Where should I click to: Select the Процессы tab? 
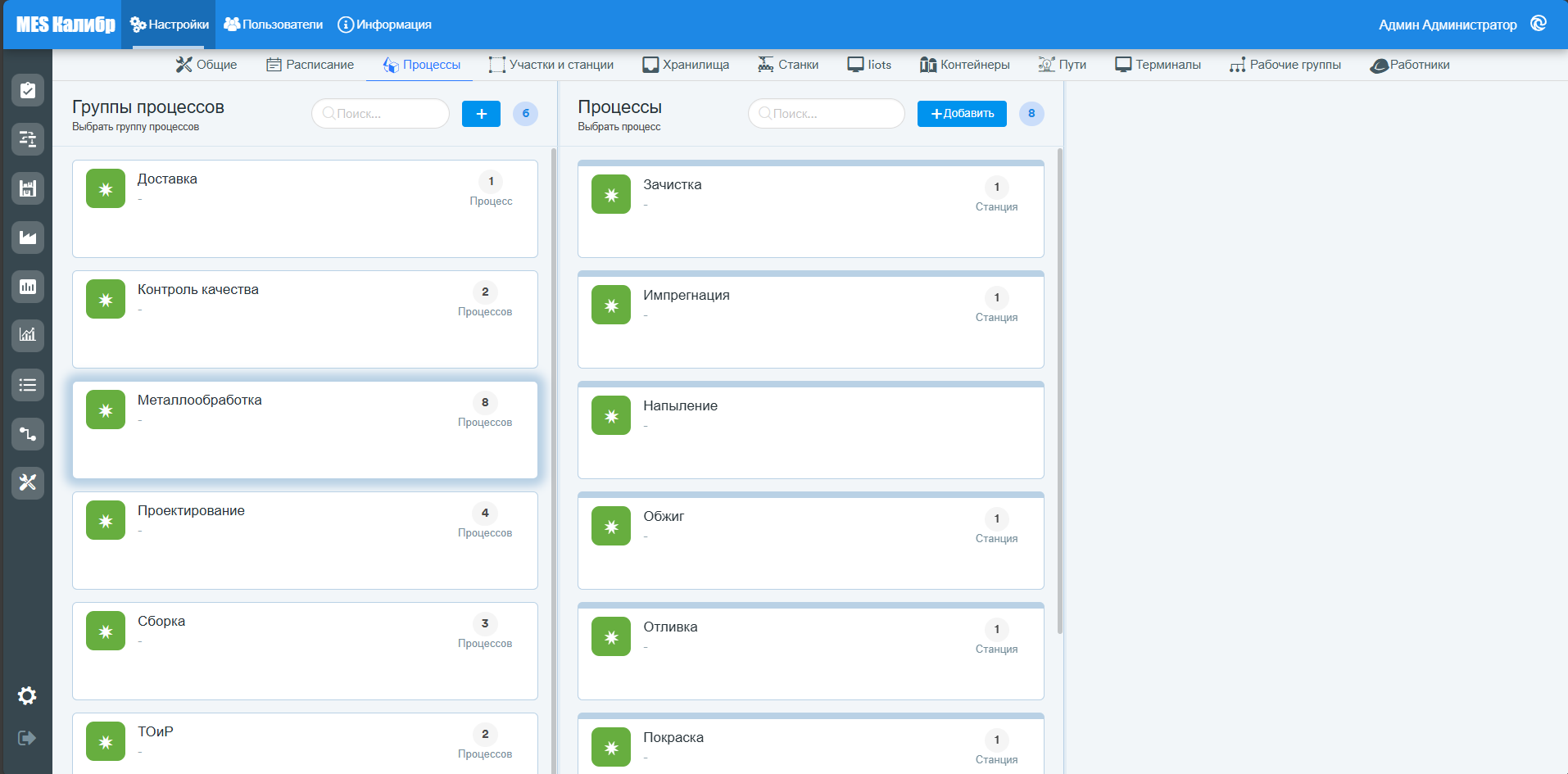coord(421,65)
